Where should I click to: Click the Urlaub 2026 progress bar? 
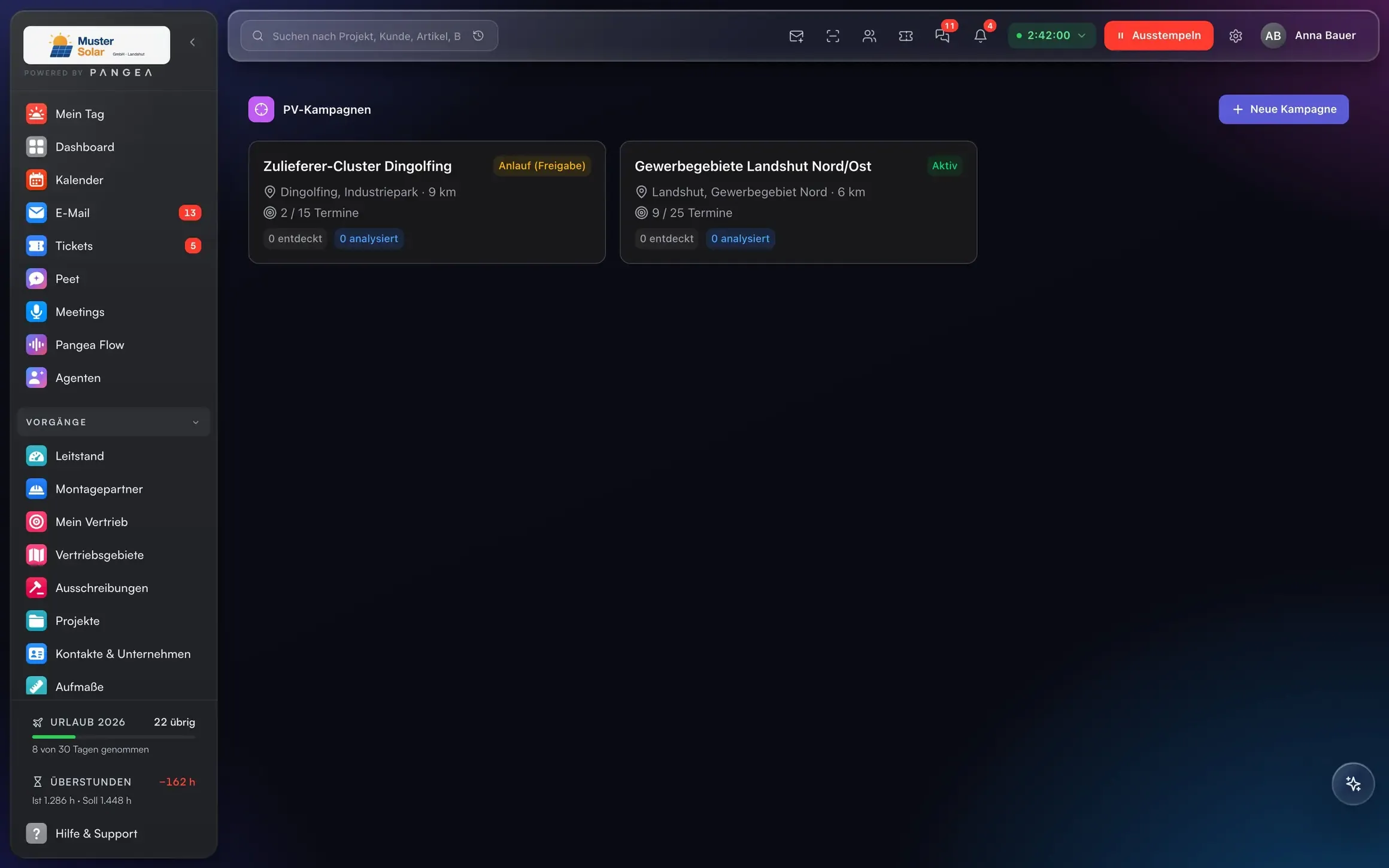tap(113, 736)
